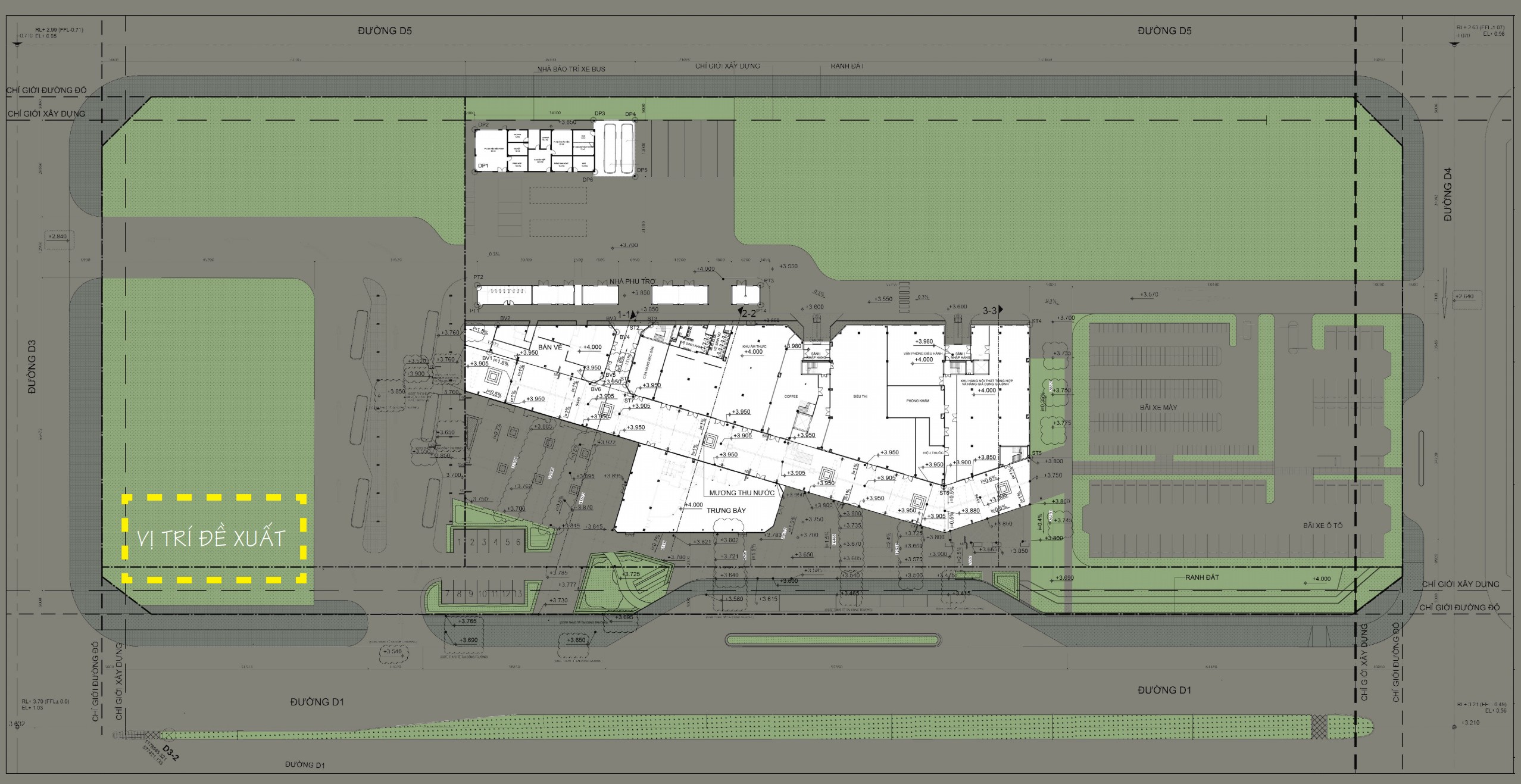1521x784 pixels.
Task: Select the NHÀ PHỤ TRỢ building label
Action: [x=632, y=281]
